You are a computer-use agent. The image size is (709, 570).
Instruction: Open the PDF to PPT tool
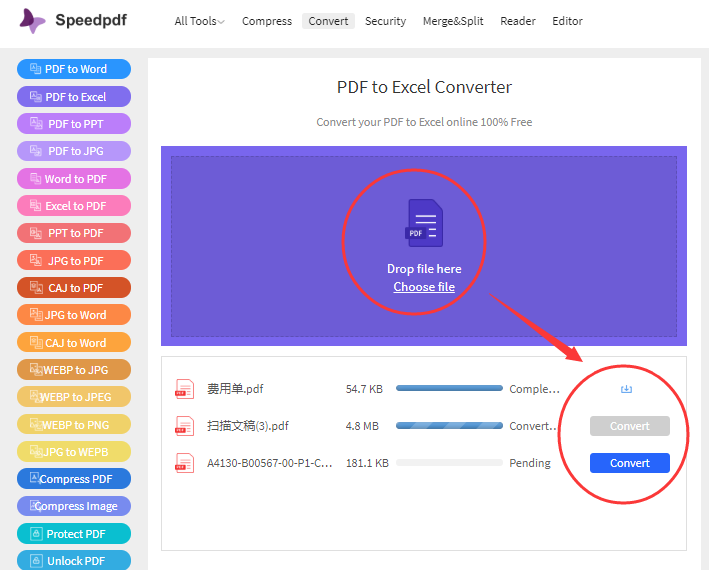coord(74,124)
